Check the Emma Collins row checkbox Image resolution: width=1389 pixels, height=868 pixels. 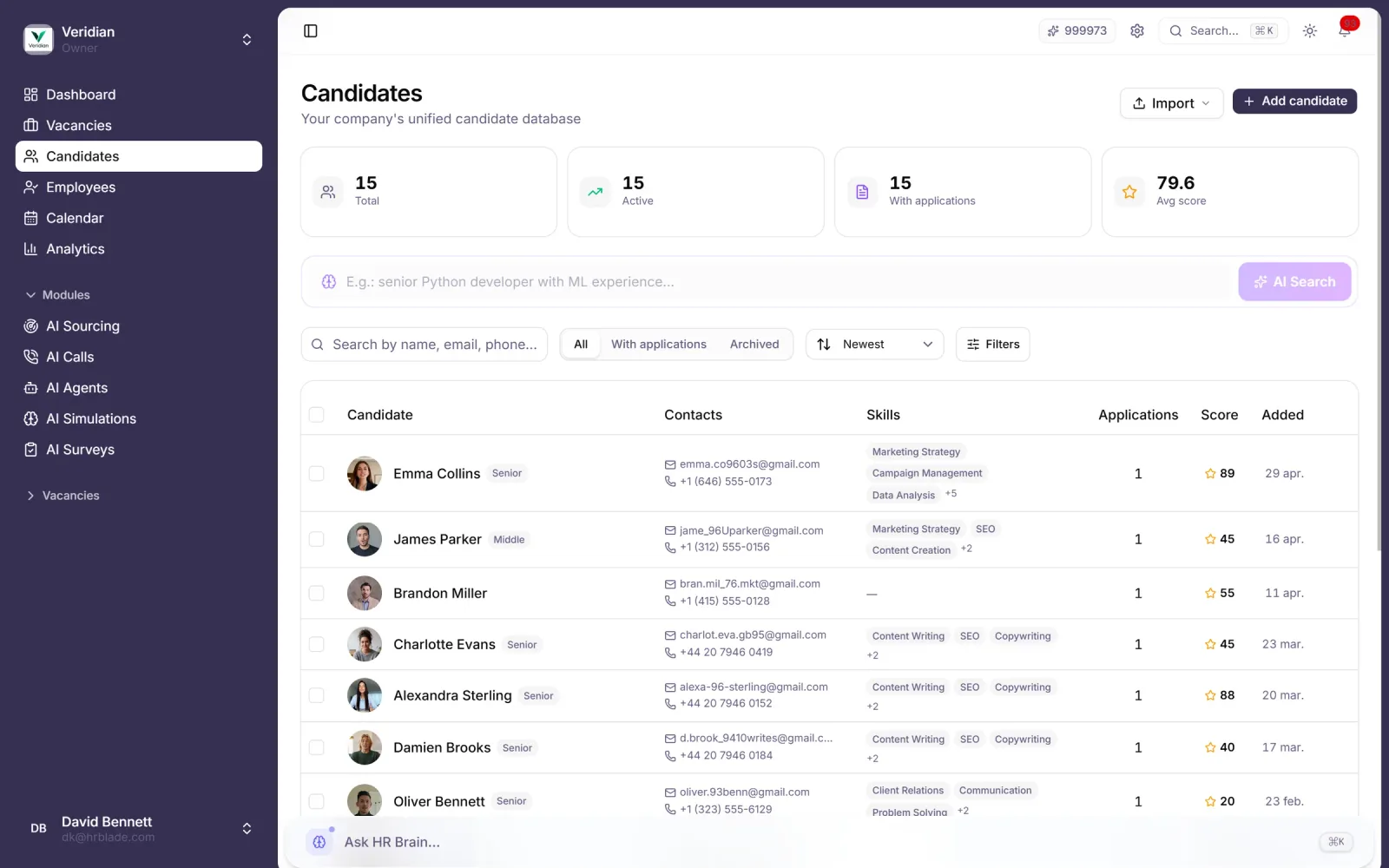point(317,474)
